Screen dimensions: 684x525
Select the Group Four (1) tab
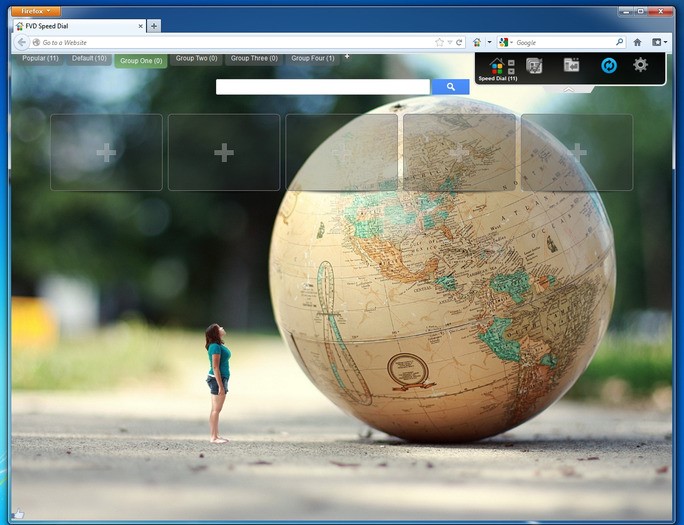pos(313,59)
